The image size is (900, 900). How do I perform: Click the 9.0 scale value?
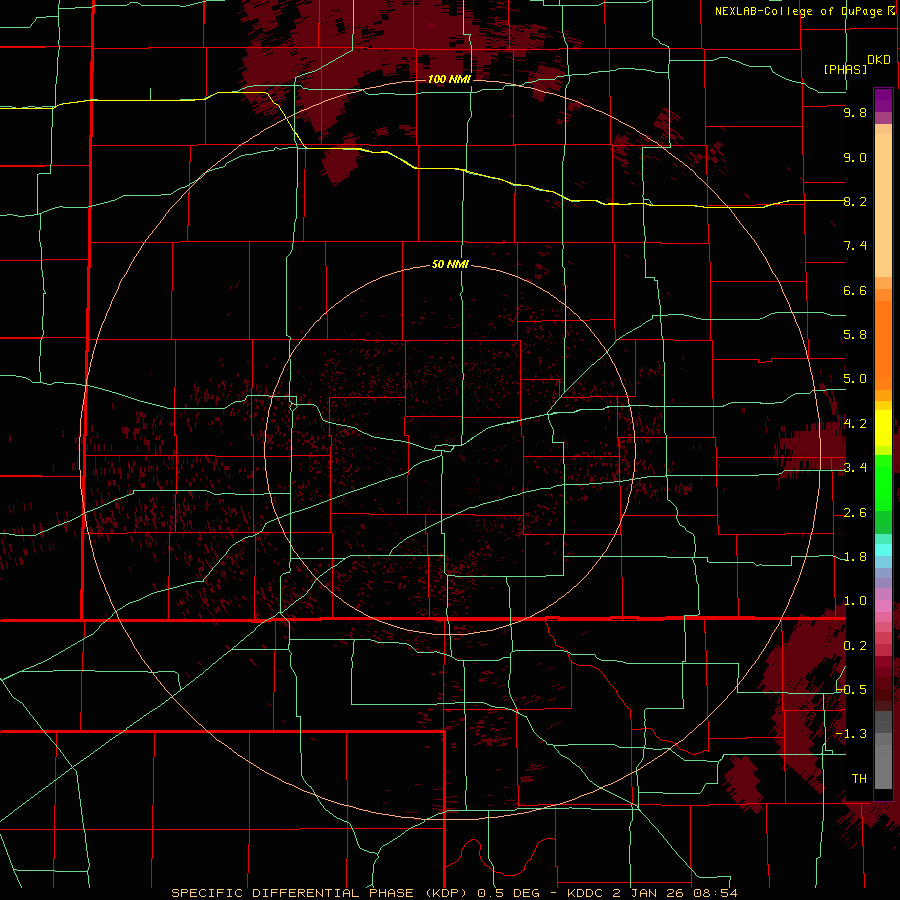(x=855, y=157)
